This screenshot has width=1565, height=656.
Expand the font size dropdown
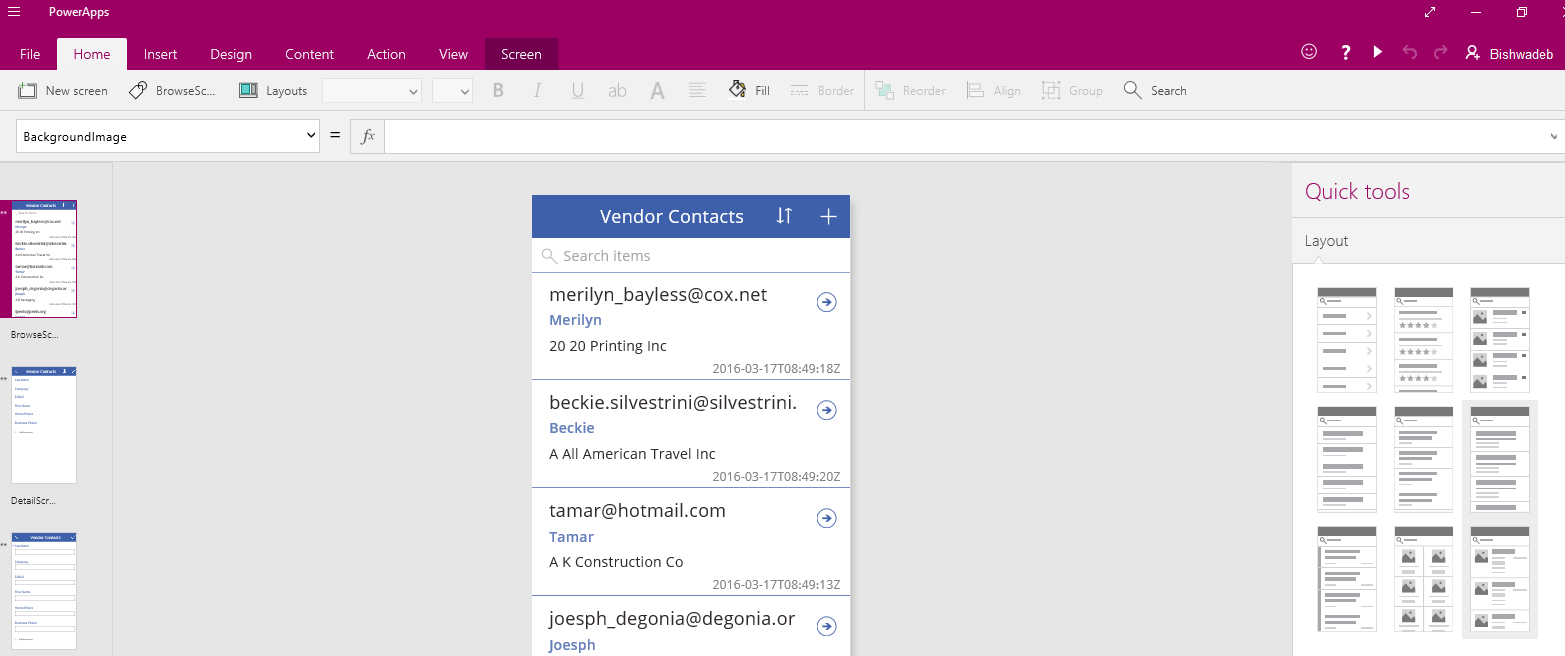452,90
